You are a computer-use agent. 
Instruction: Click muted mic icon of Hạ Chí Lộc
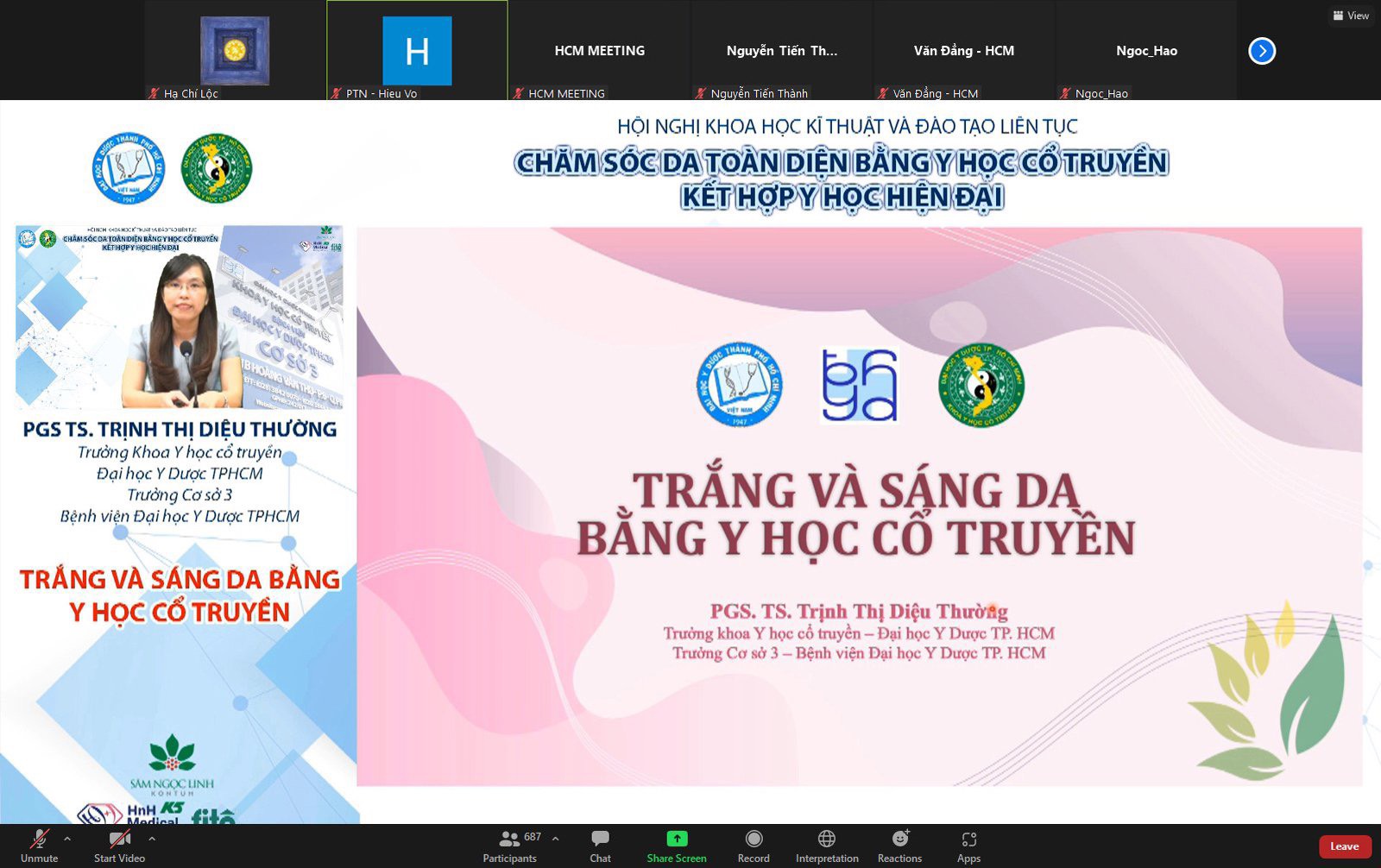click(154, 93)
